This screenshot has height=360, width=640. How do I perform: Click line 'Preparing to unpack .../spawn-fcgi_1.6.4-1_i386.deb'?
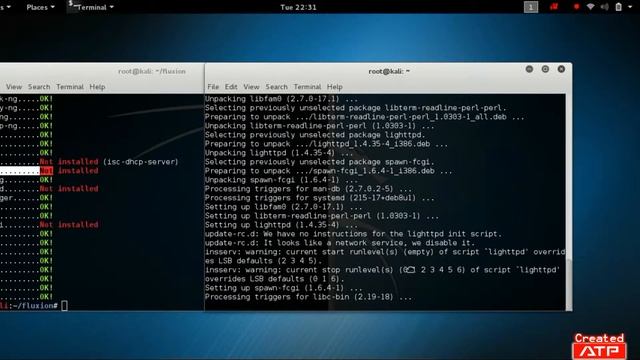coord(329,171)
